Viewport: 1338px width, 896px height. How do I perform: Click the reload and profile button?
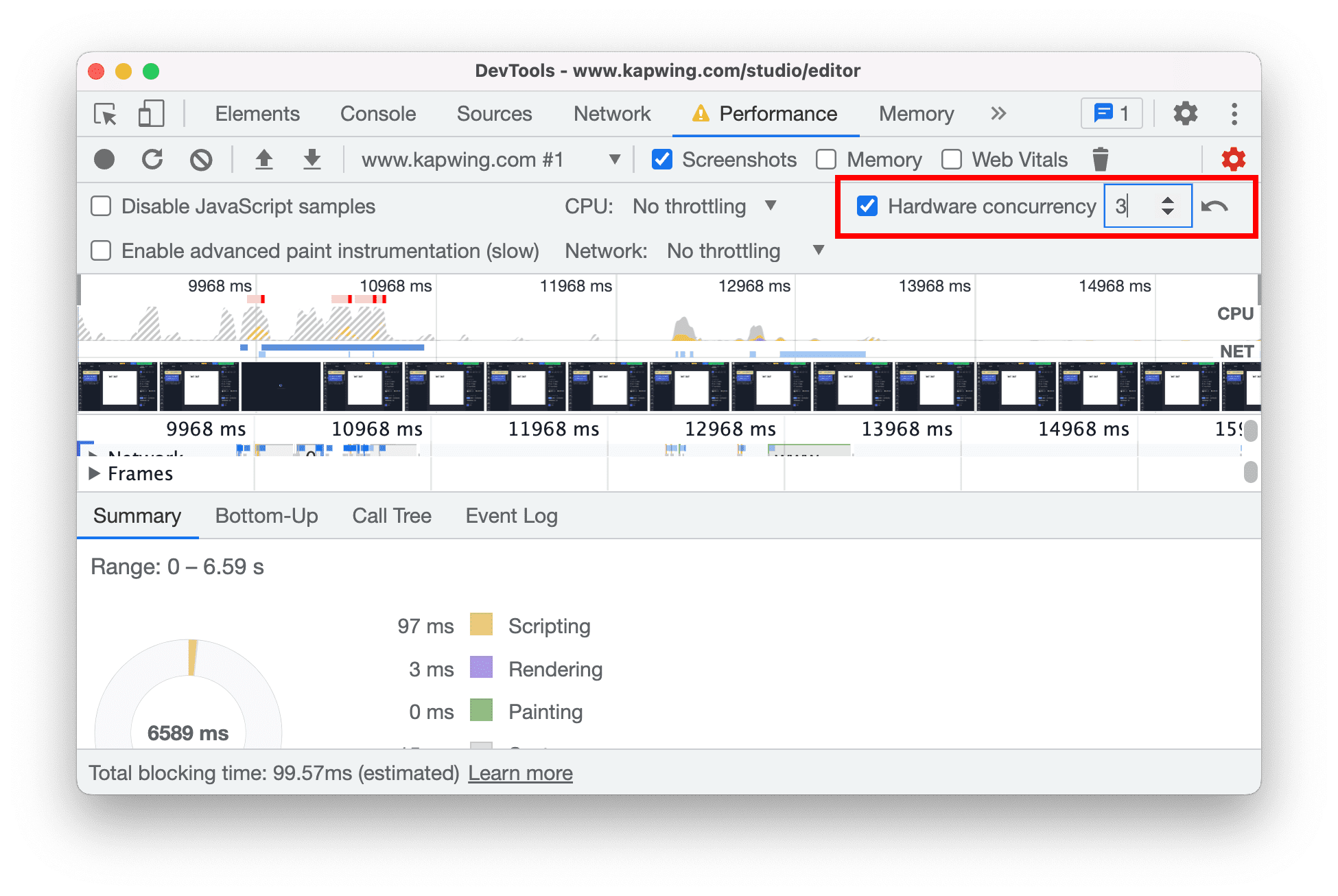(x=152, y=159)
